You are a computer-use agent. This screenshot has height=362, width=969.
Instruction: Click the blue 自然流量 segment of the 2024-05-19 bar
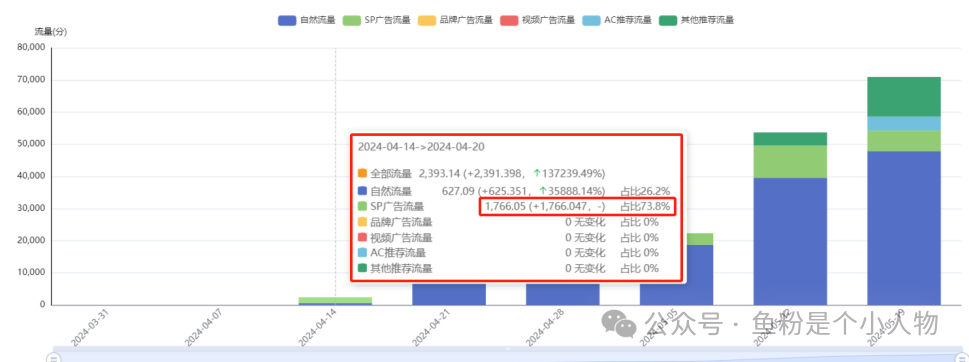(903, 227)
